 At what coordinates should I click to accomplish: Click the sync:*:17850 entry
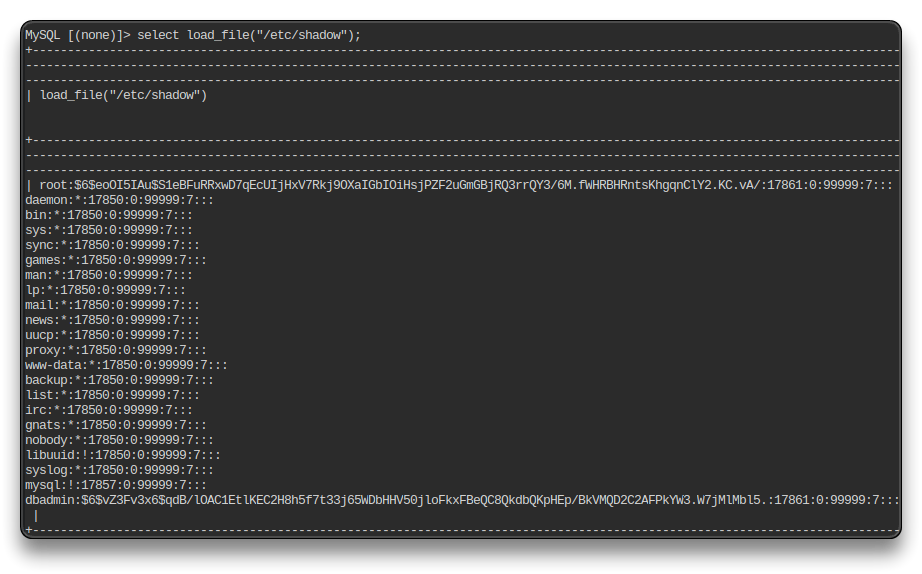[112, 245]
